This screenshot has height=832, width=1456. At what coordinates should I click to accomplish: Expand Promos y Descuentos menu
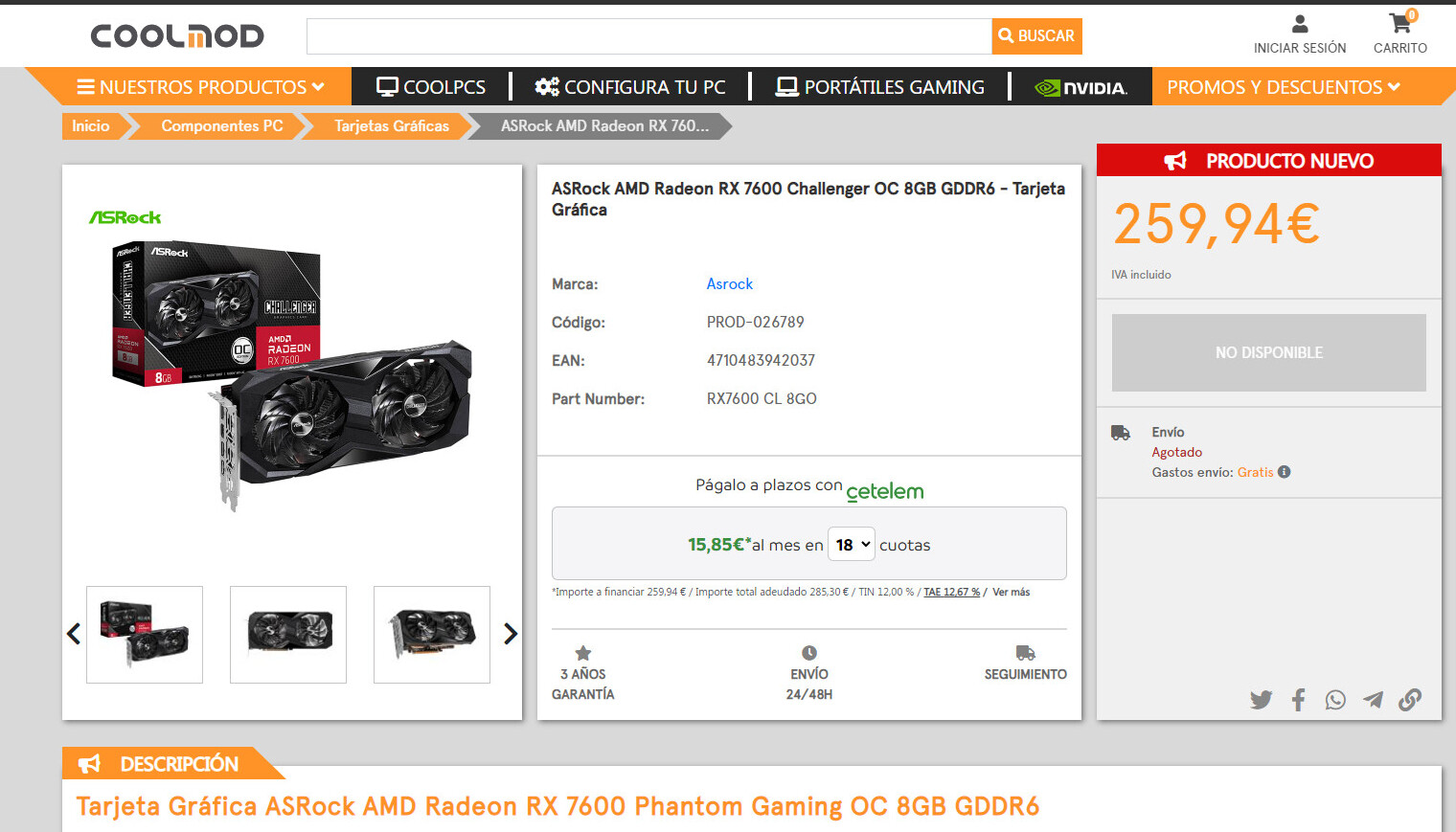[x=1284, y=87]
